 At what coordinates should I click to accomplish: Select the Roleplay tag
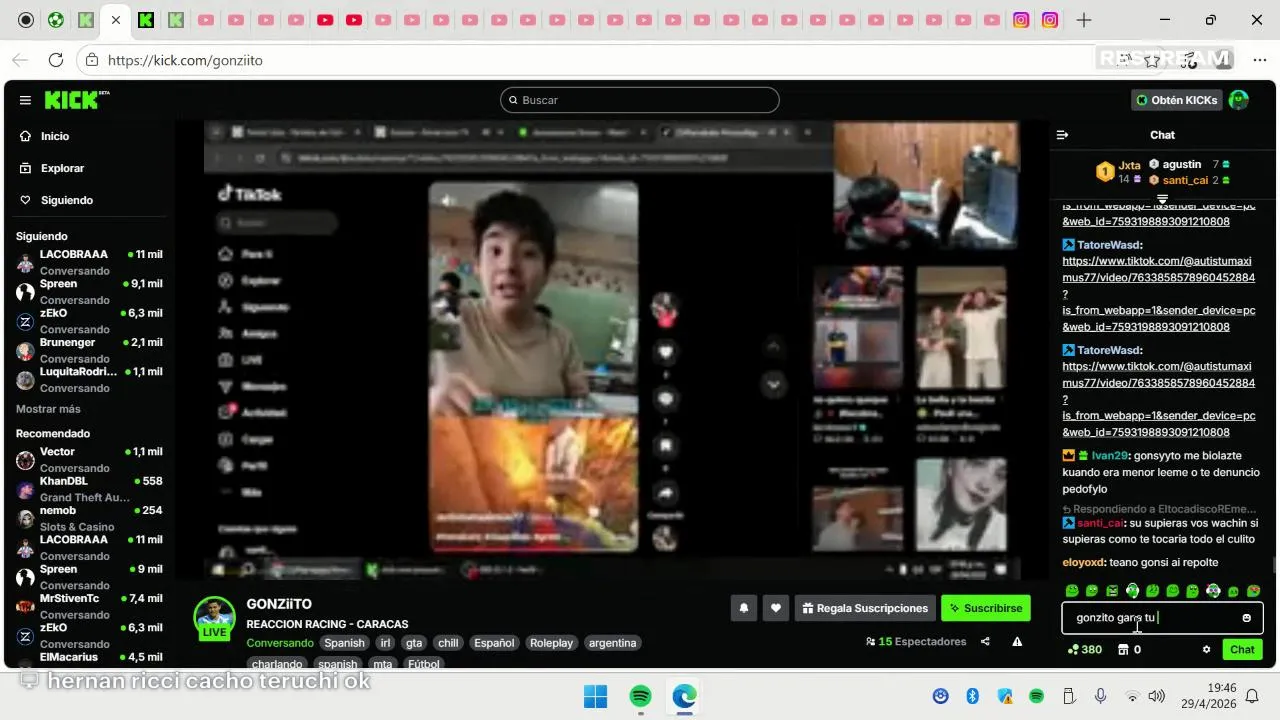(551, 643)
